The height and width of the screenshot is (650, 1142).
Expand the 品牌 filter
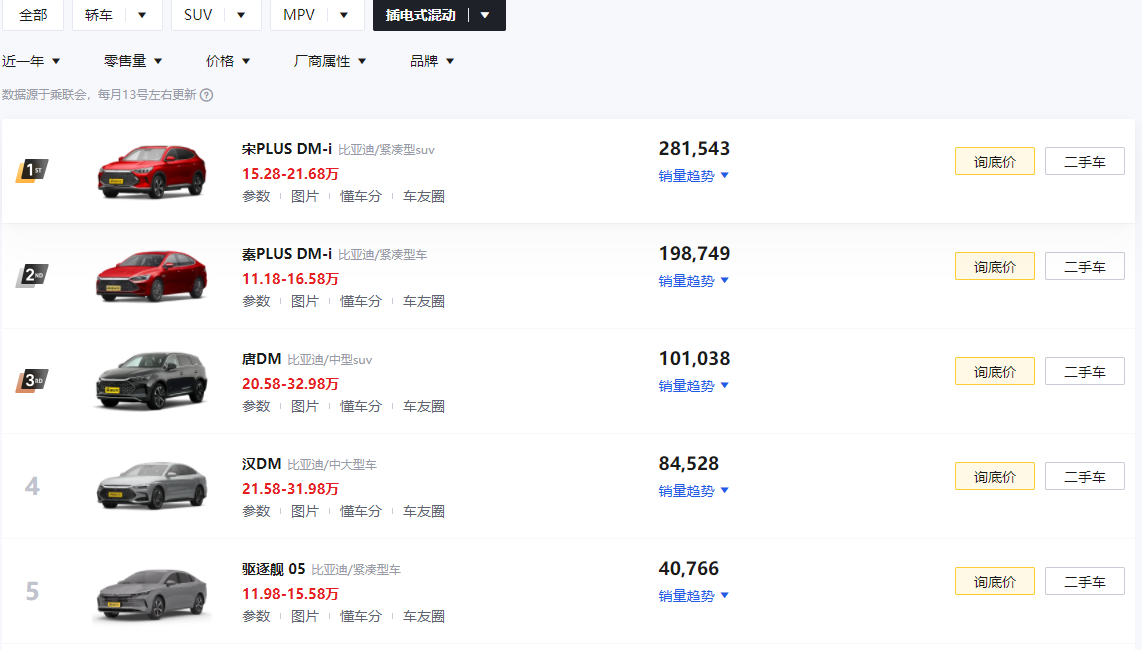pos(433,61)
